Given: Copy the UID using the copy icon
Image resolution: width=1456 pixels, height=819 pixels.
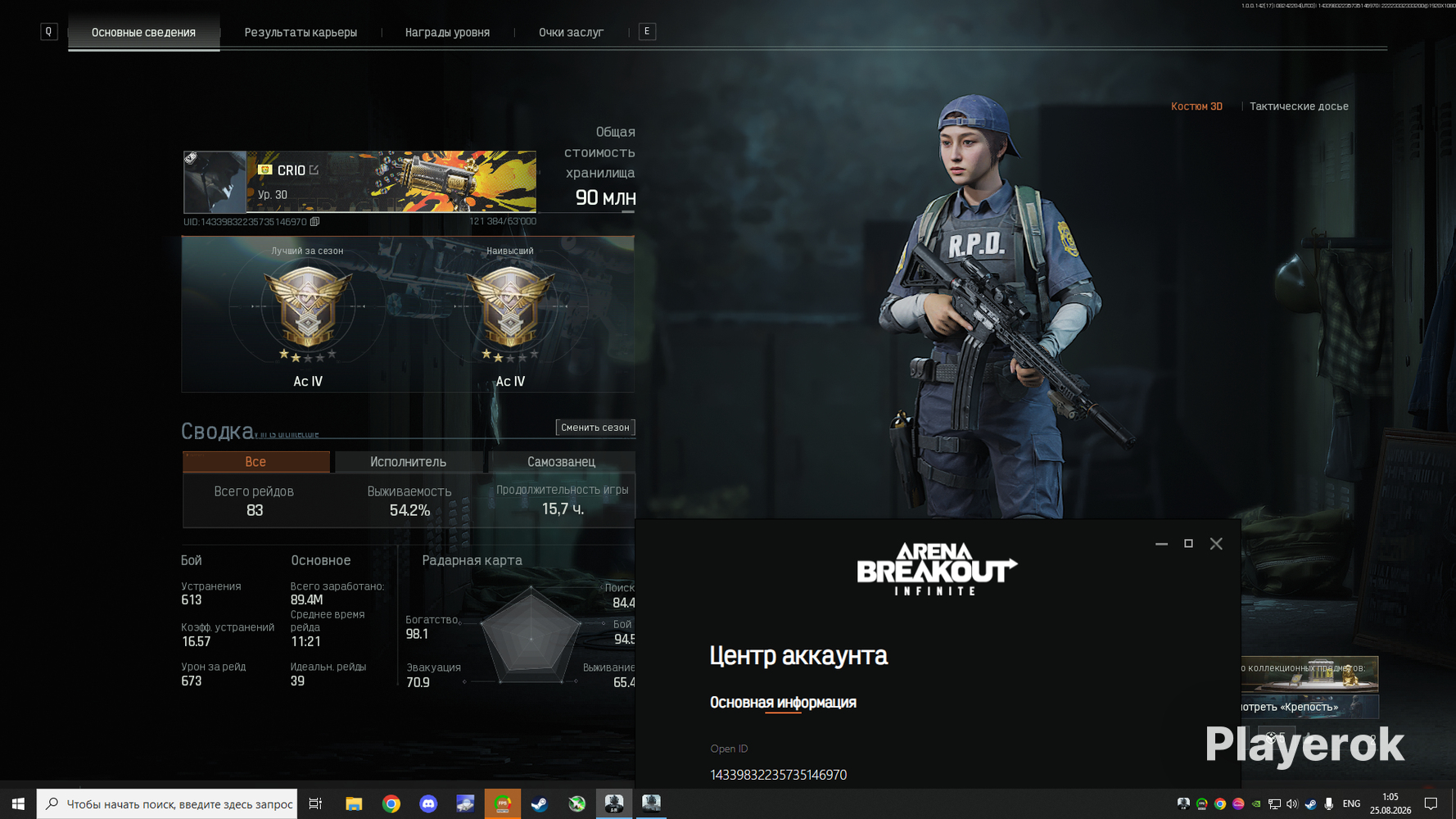Looking at the screenshot, I should 314,221.
